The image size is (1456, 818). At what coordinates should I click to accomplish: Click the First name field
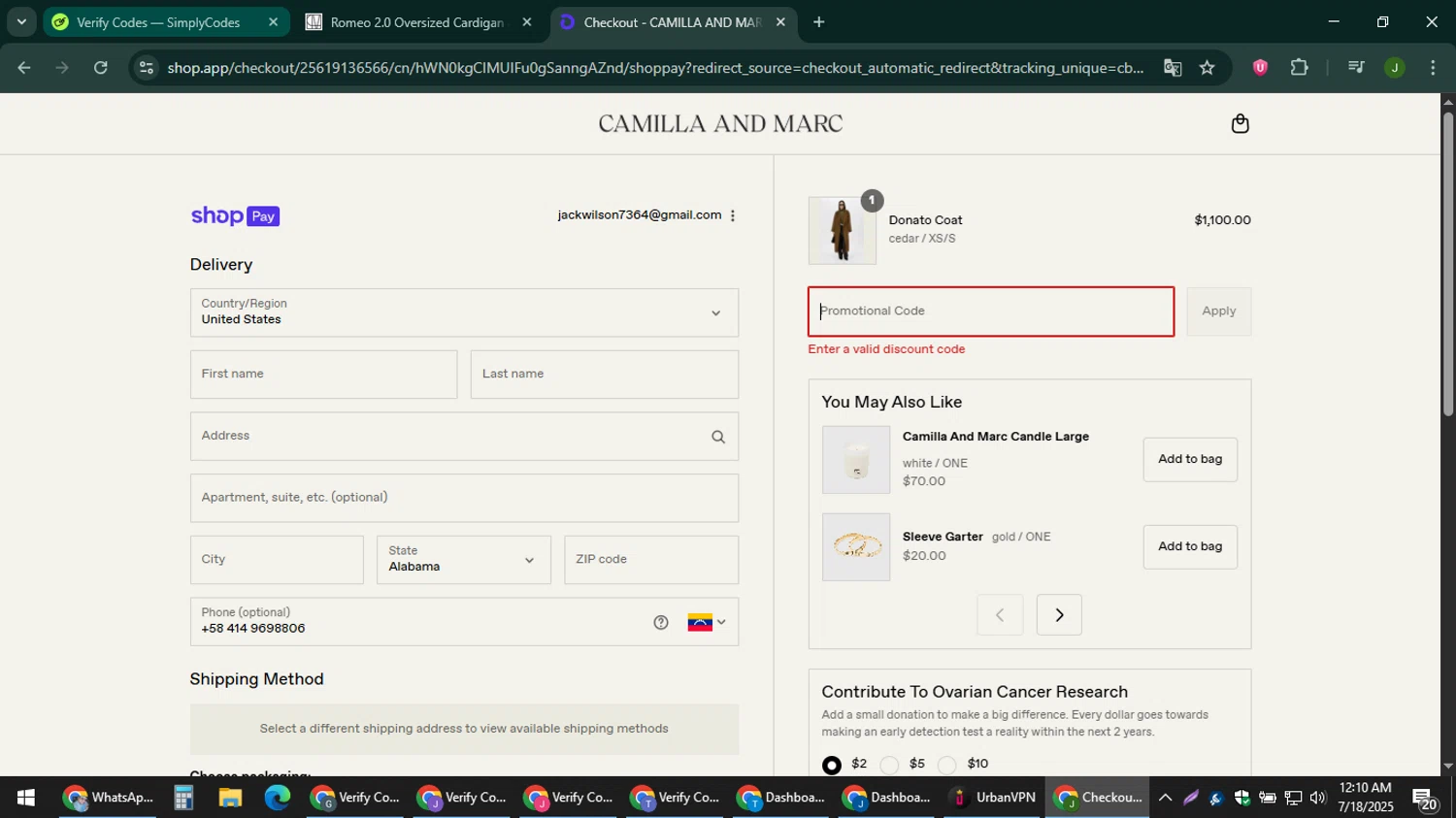[323, 375]
